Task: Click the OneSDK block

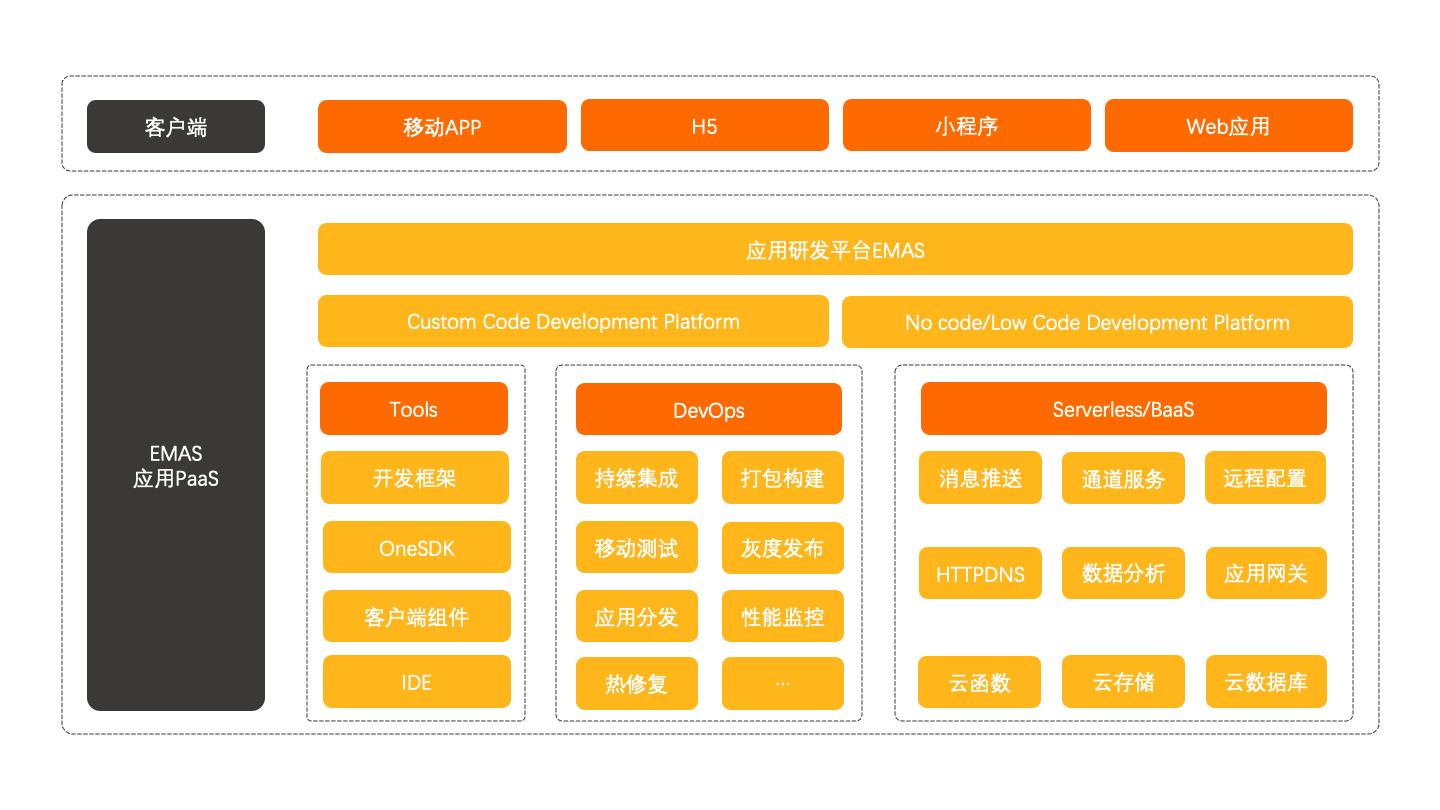Action: tap(416, 547)
